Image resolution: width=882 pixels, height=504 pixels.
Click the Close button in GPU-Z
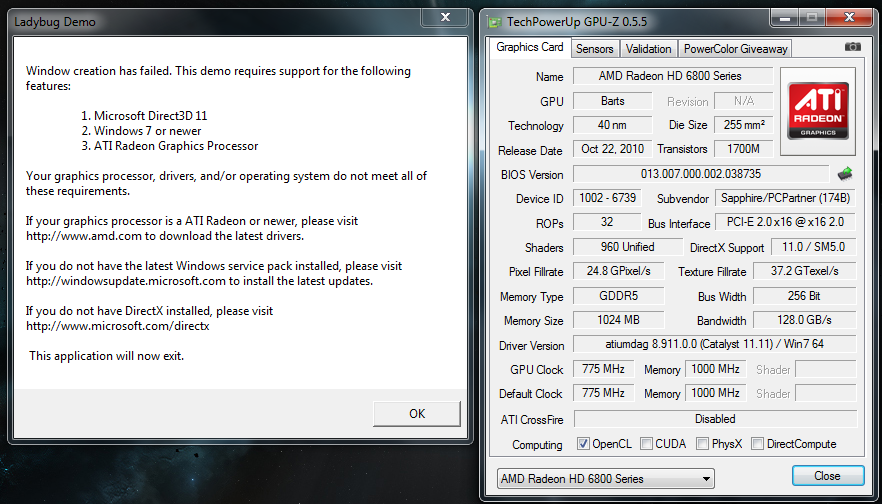(827, 476)
